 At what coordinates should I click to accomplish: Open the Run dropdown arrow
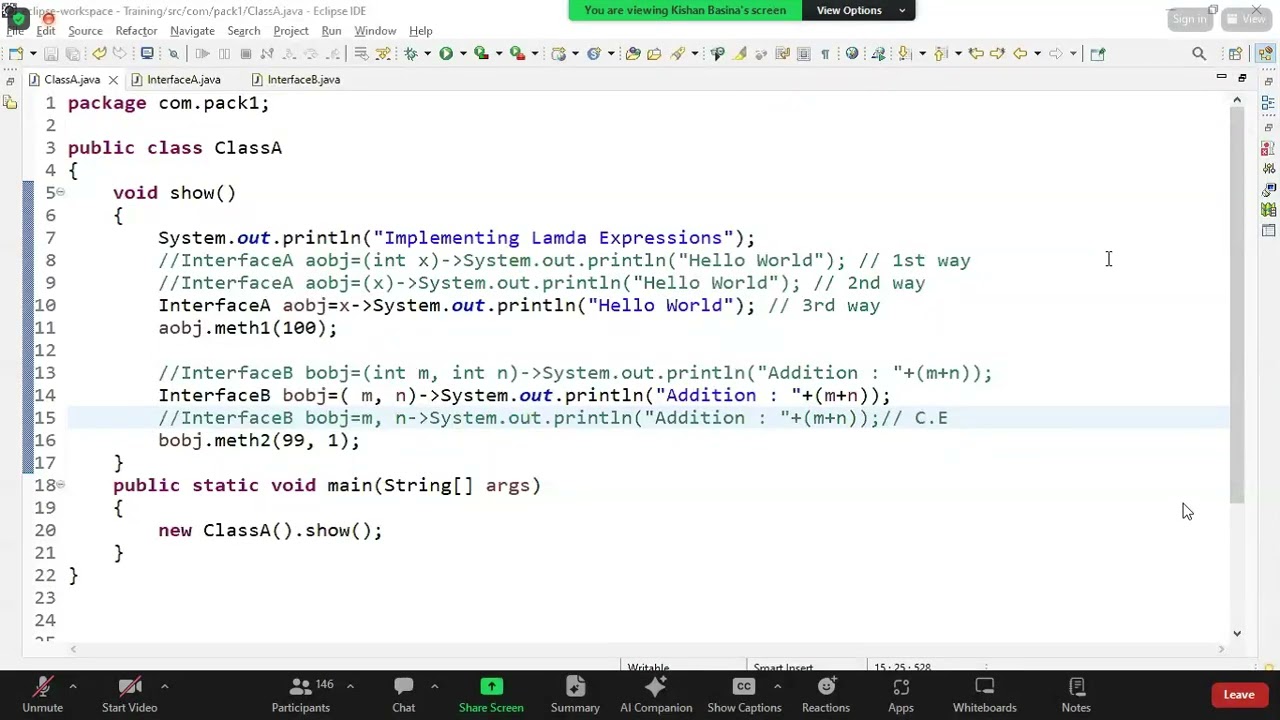tap(462, 53)
